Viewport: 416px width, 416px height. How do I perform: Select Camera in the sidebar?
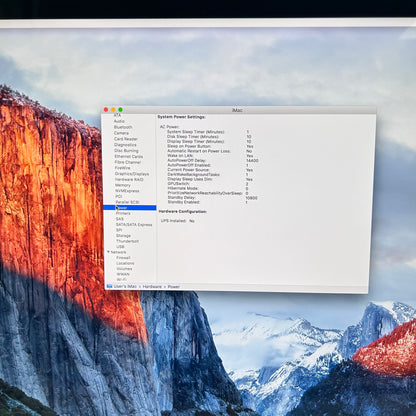(121, 133)
